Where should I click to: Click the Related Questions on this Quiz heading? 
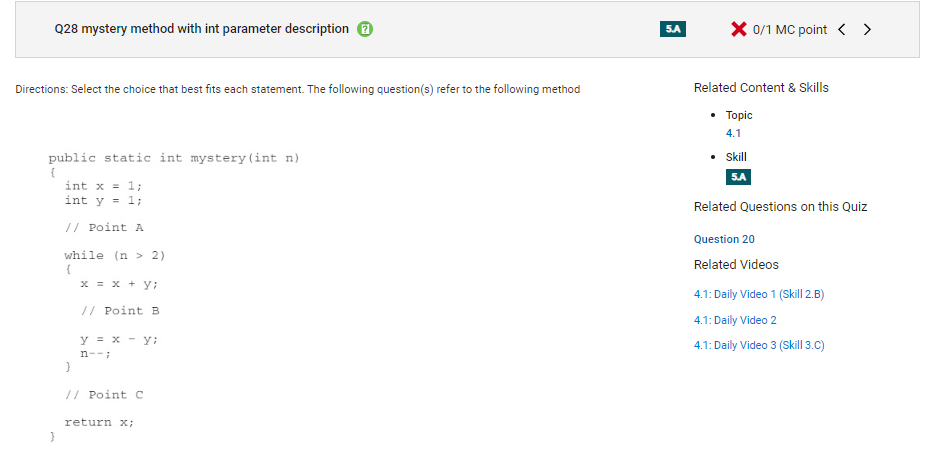click(780, 207)
